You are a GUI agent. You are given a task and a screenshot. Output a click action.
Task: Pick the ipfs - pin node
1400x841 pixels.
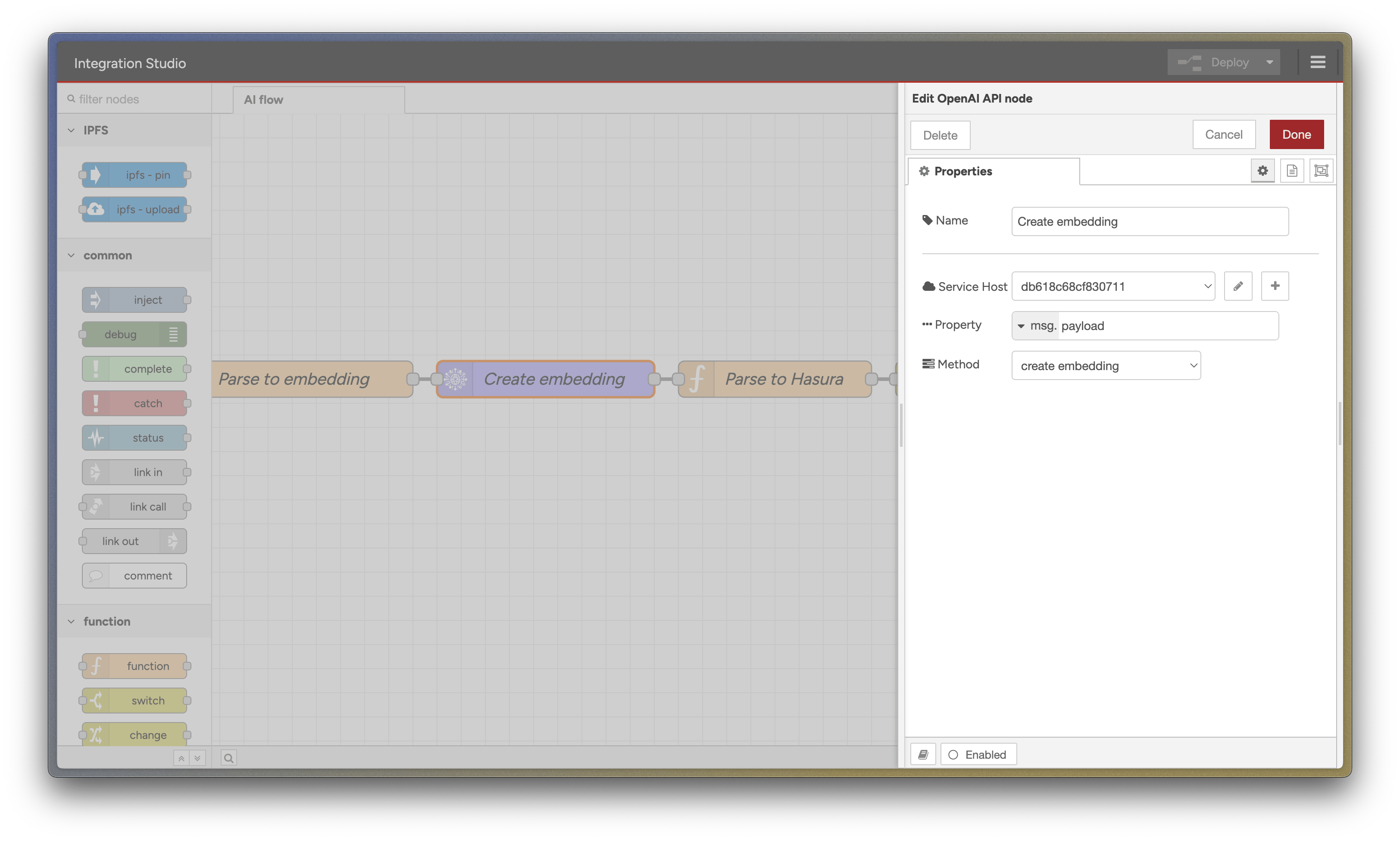pyautogui.click(x=135, y=174)
